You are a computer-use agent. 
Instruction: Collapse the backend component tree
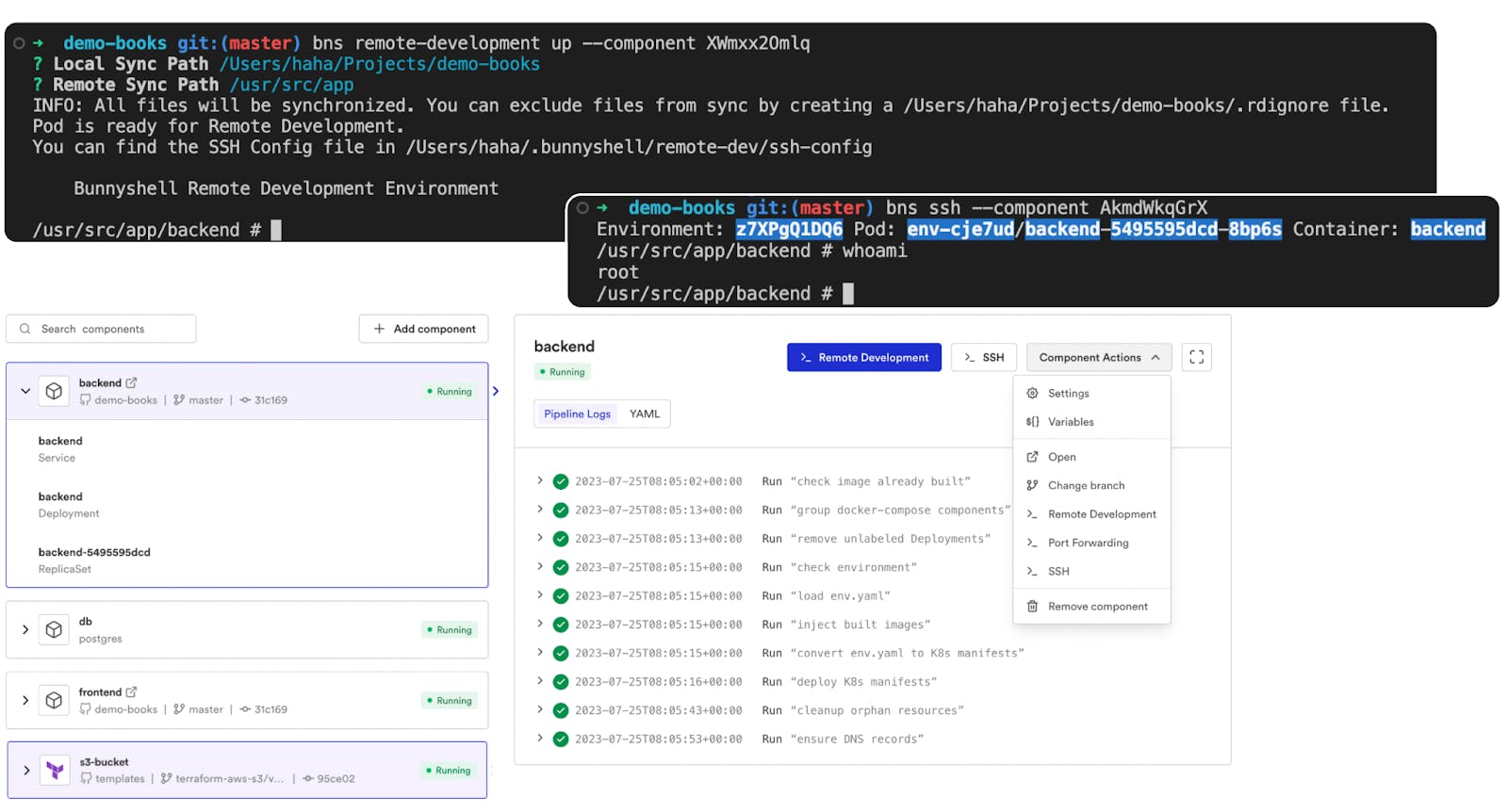(x=25, y=391)
